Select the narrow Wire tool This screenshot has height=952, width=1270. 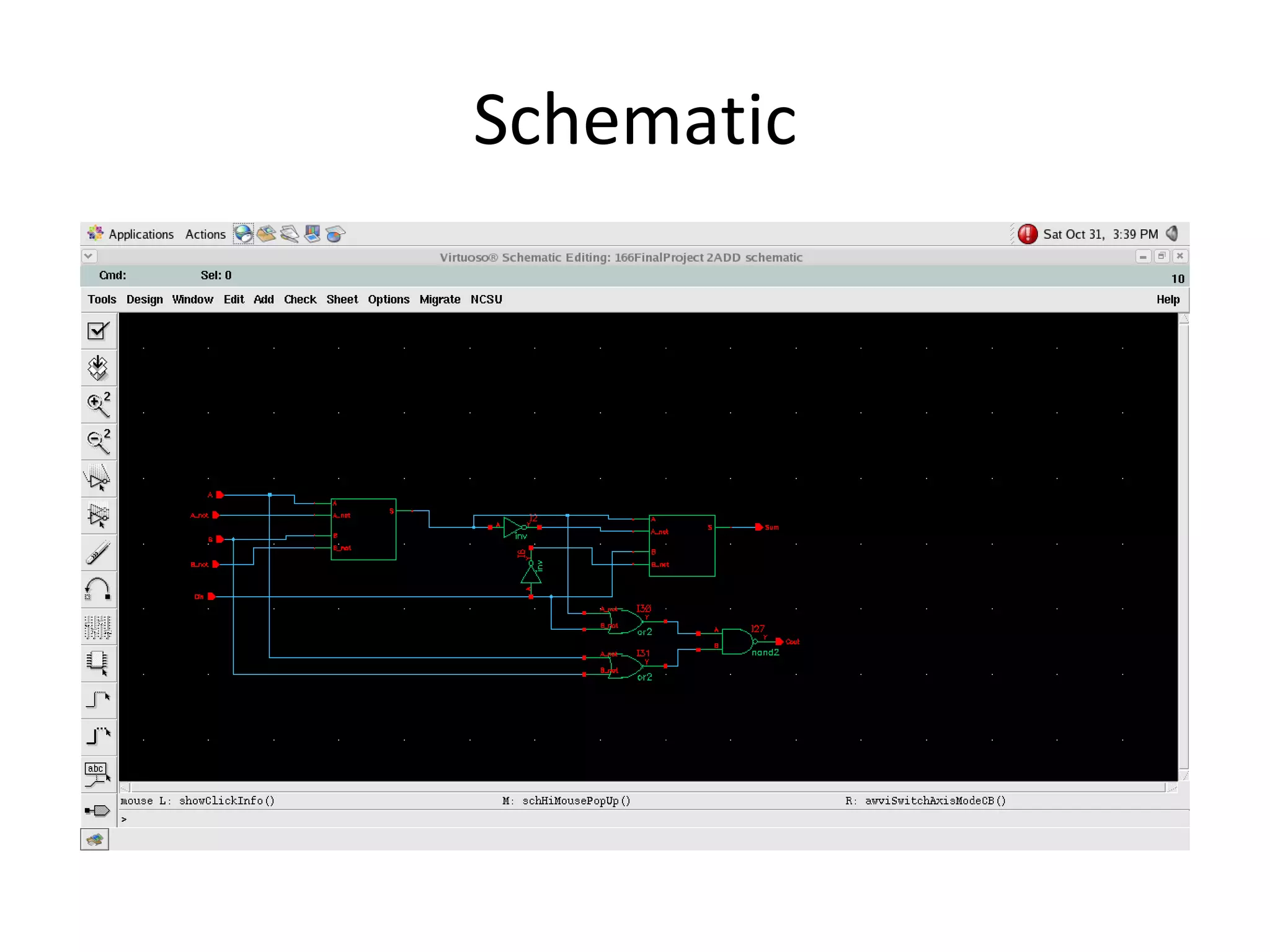click(99, 700)
